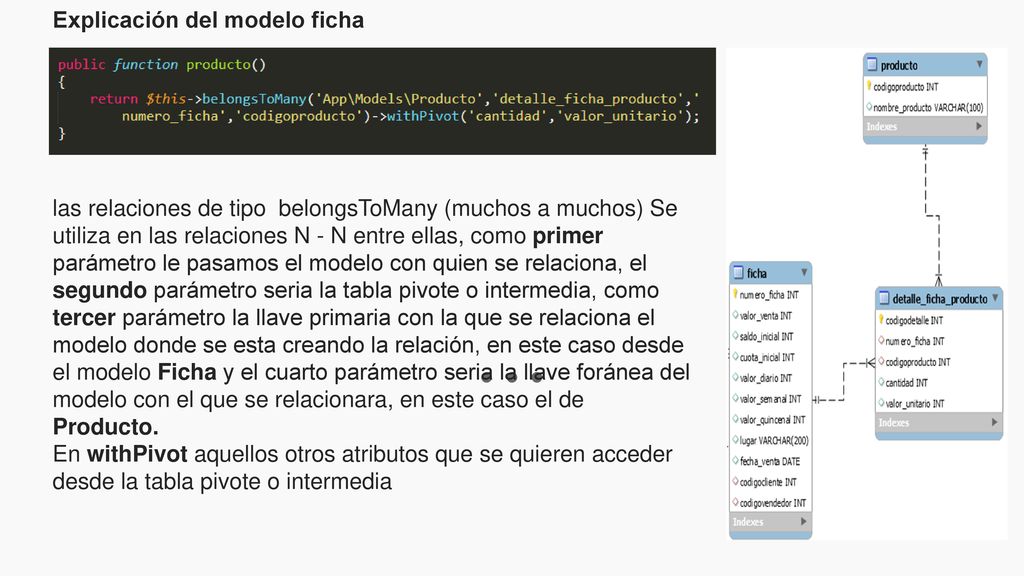Screen dimensions: 1024x576
Task: Click the diamond icon next to valor_diario INT
Action: pyautogui.click(x=735, y=377)
